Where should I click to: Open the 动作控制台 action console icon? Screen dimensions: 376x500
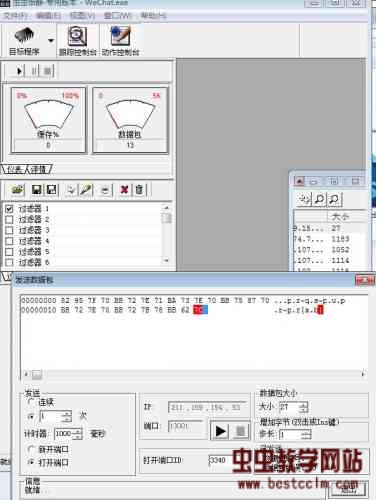click(120, 36)
